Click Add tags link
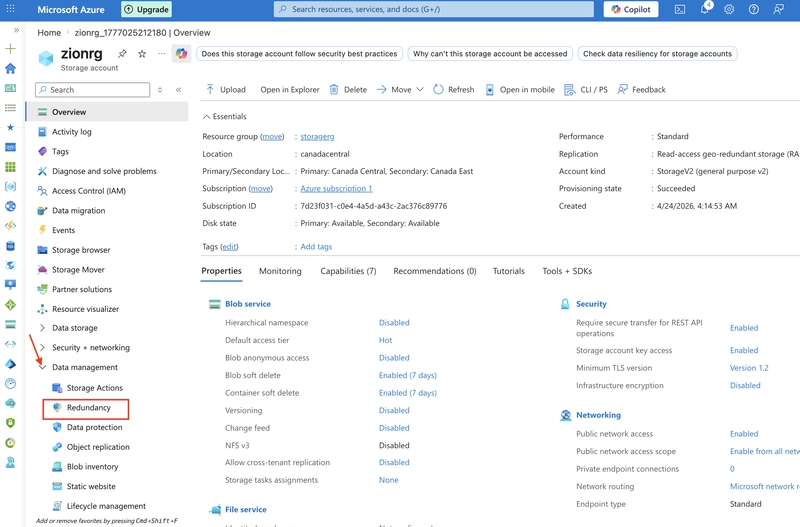Screen dimensions: 800x527 [316, 247]
